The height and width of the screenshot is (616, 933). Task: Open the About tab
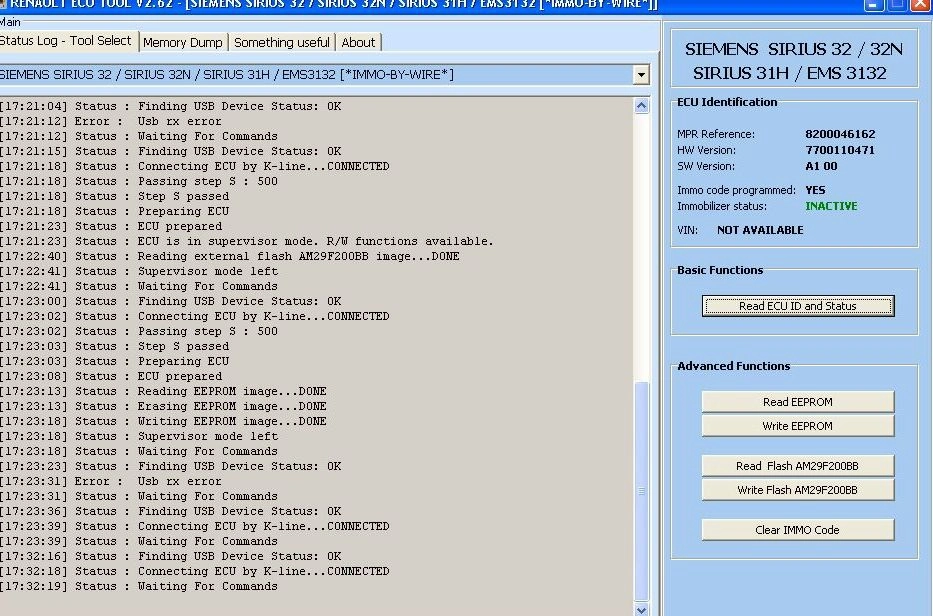coord(358,43)
